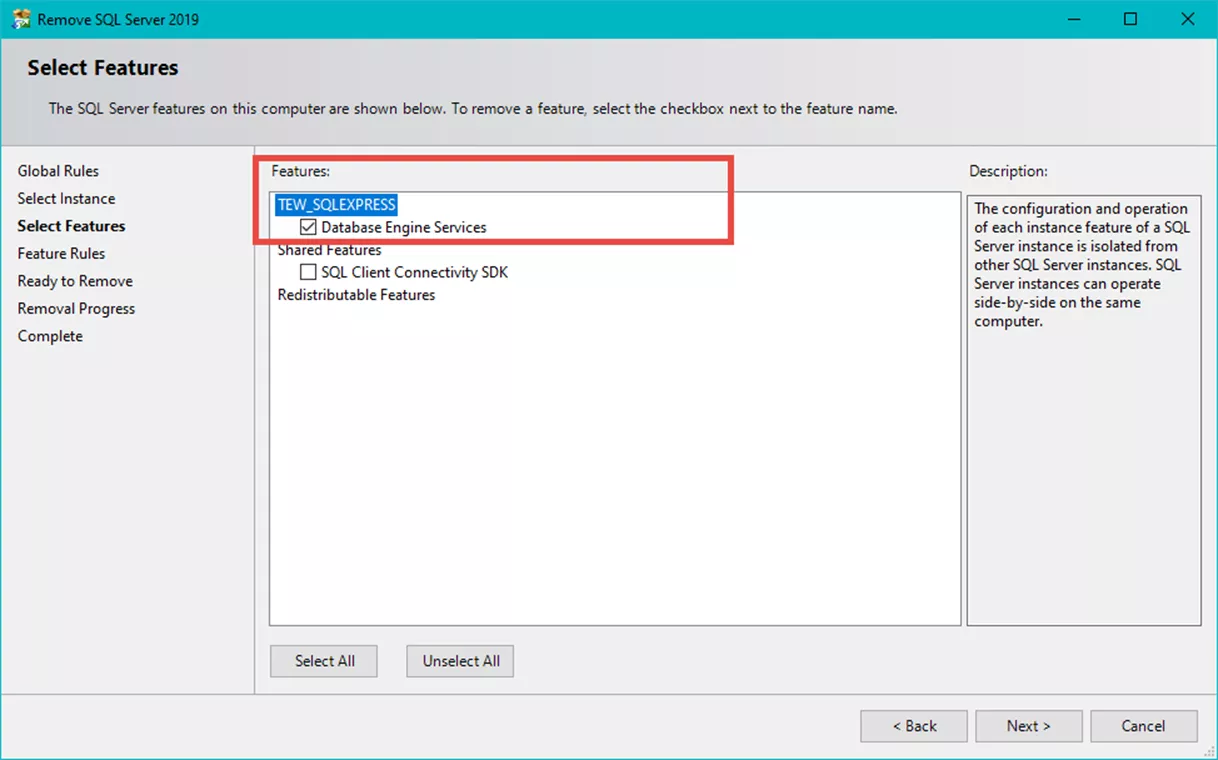Click the Database Engine Services label
The width and height of the screenshot is (1218, 760).
404,227
